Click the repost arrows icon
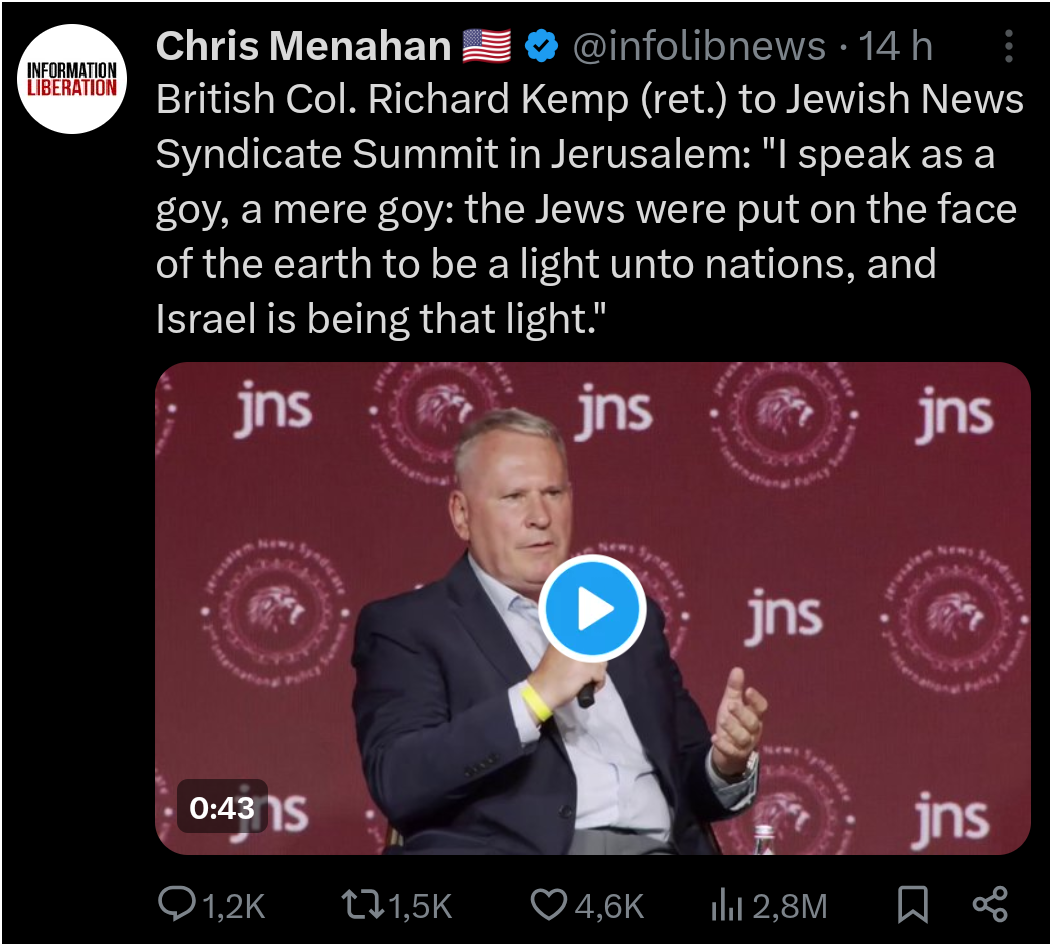1052x946 pixels. point(363,904)
